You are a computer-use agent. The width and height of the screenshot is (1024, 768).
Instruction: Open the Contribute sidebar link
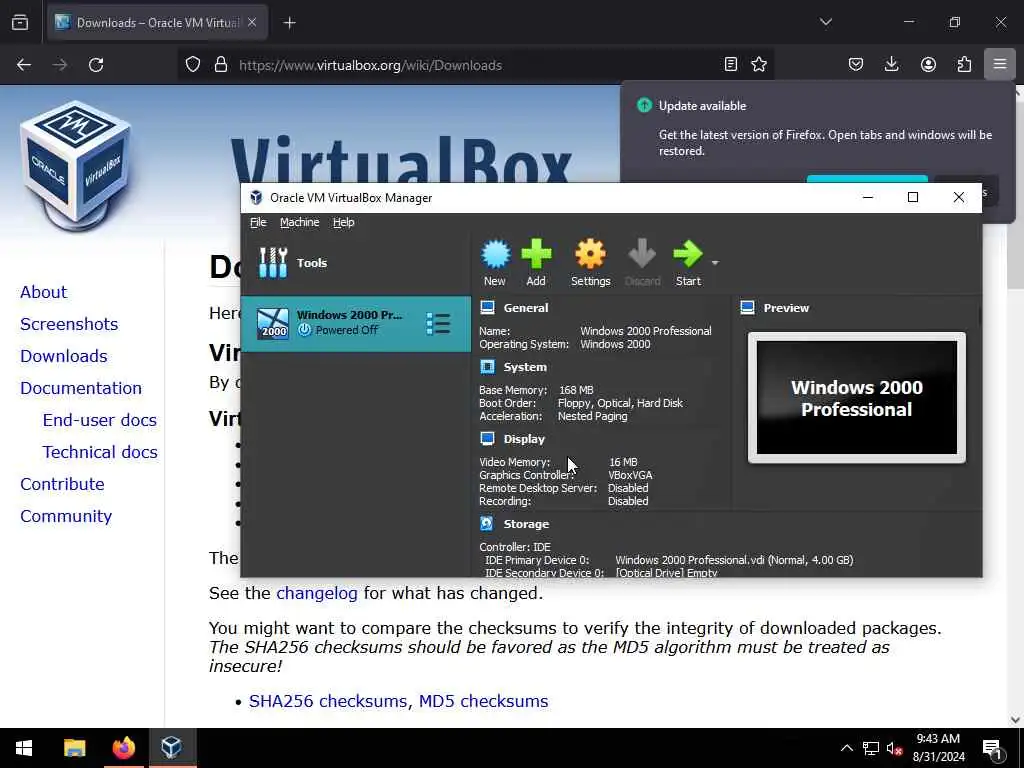(62, 484)
